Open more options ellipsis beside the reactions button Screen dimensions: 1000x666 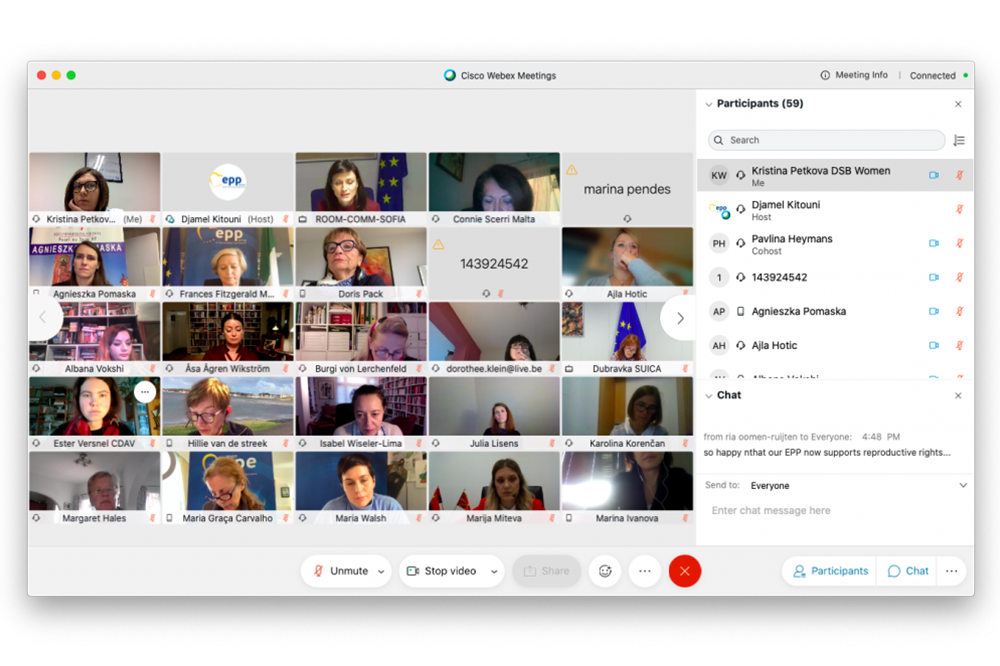point(645,571)
